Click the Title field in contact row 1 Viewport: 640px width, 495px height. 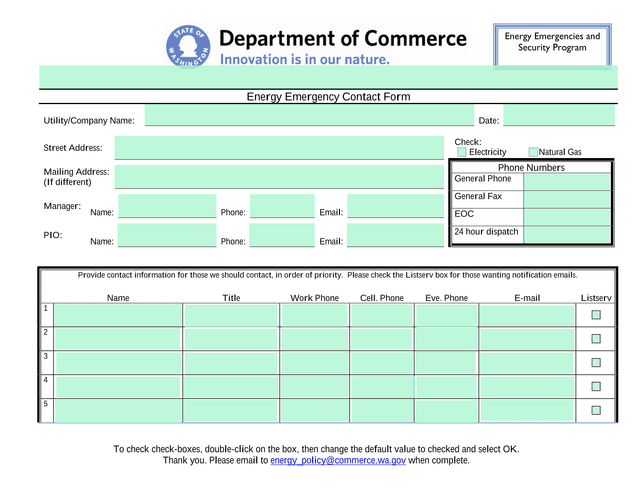(231, 315)
